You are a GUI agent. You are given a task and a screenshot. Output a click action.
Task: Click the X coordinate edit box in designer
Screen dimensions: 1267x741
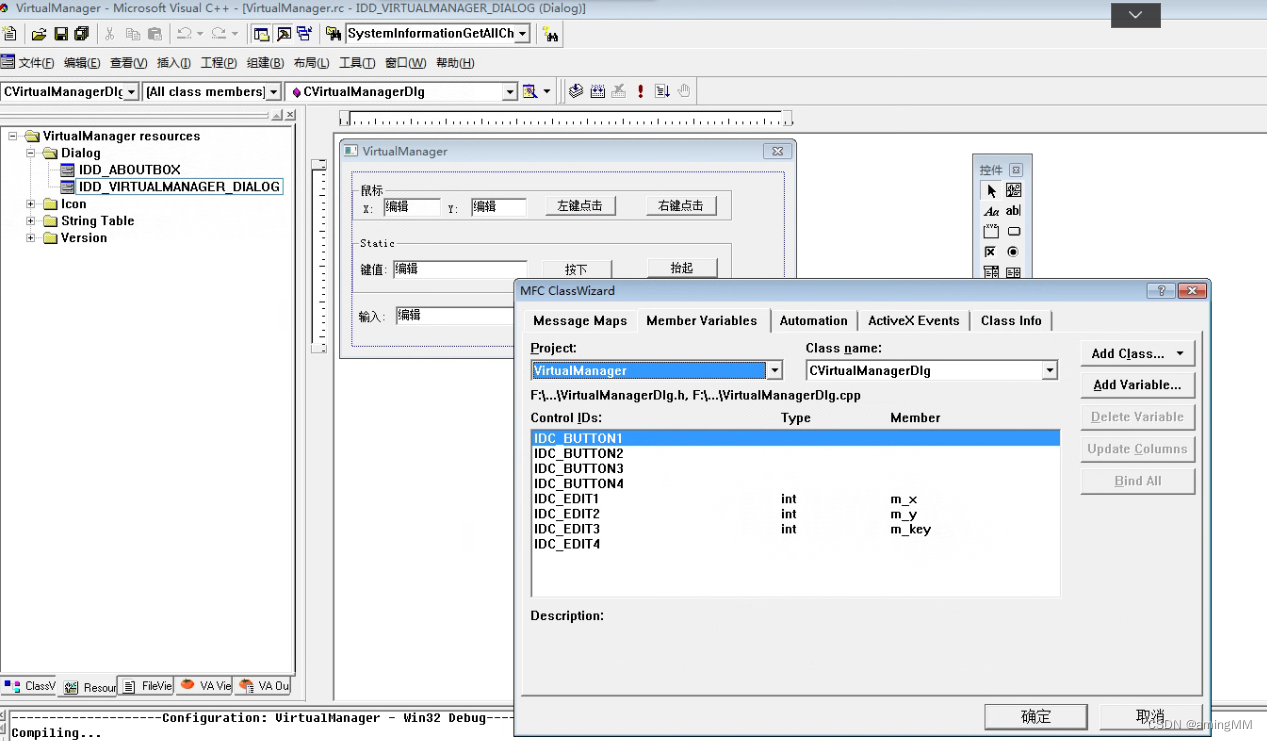(x=412, y=207)
